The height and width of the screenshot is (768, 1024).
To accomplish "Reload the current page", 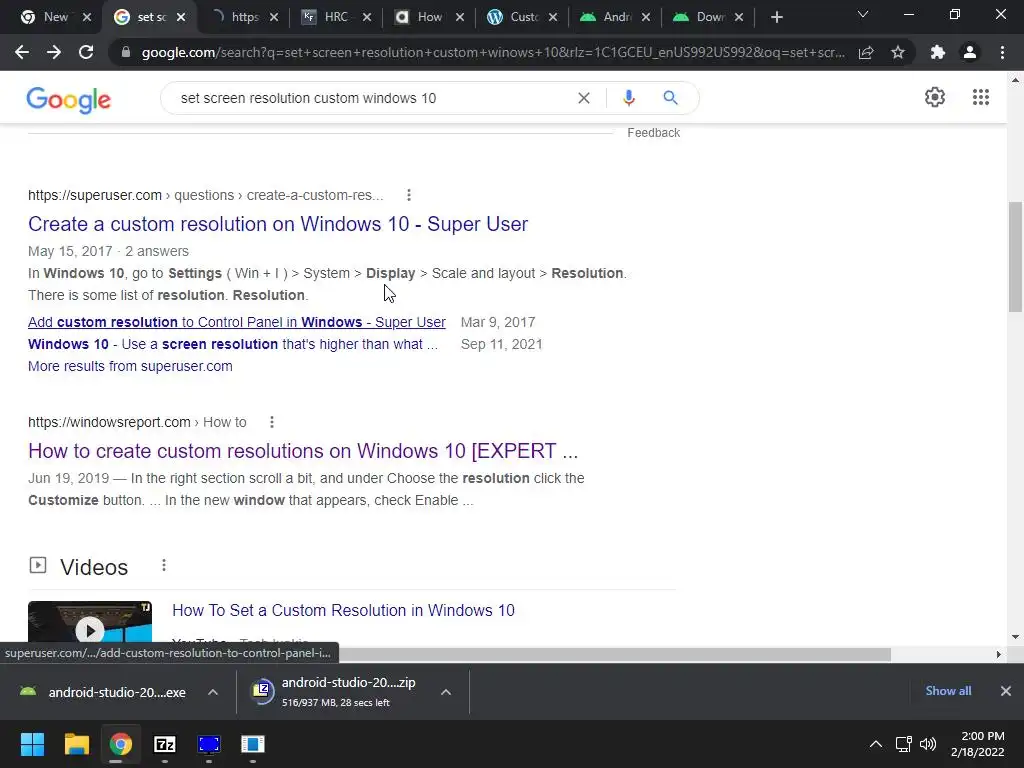I will (86, 52).
